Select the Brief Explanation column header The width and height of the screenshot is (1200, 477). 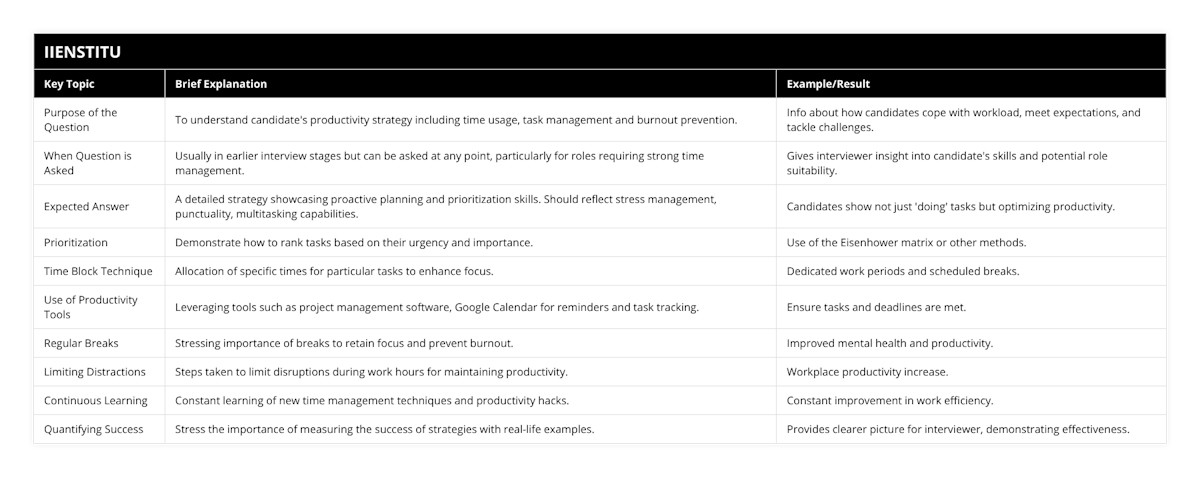[221, 84]
